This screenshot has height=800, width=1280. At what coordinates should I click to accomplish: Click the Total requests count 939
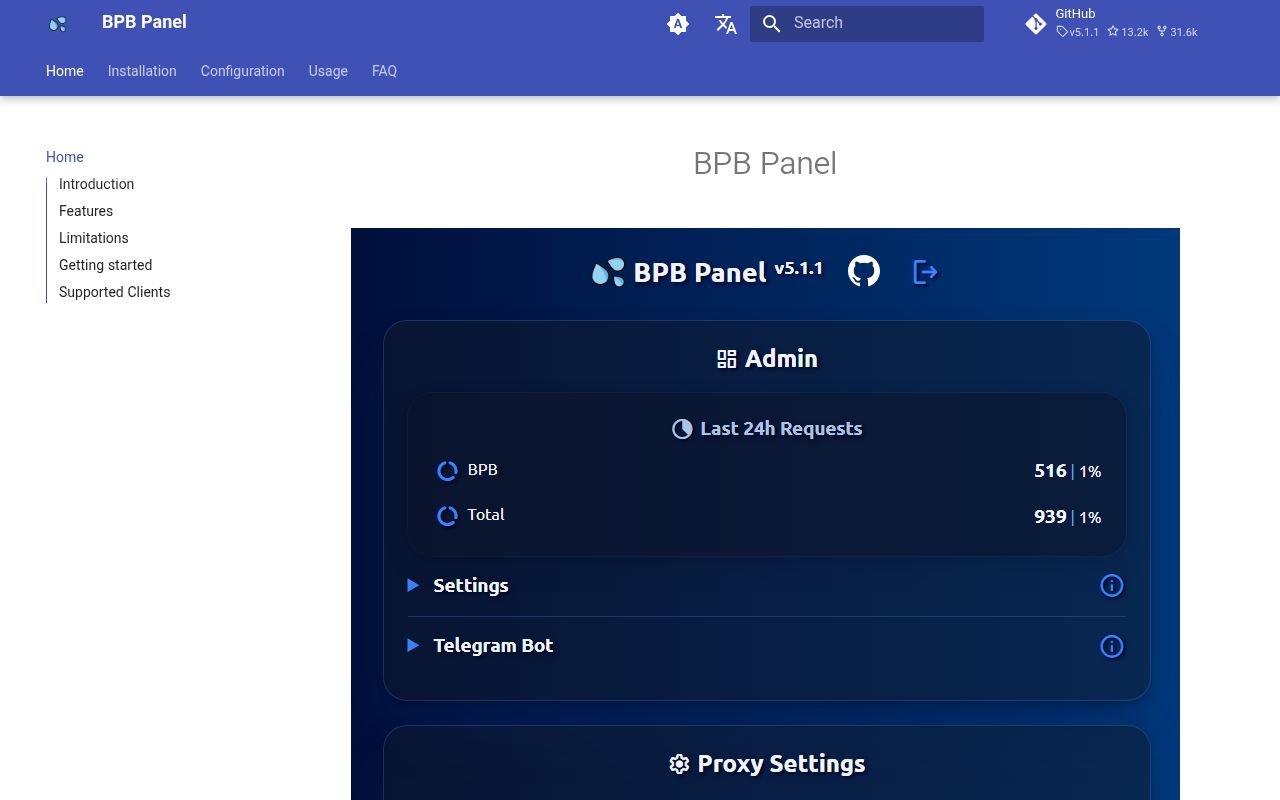(x=1050, y=517)
